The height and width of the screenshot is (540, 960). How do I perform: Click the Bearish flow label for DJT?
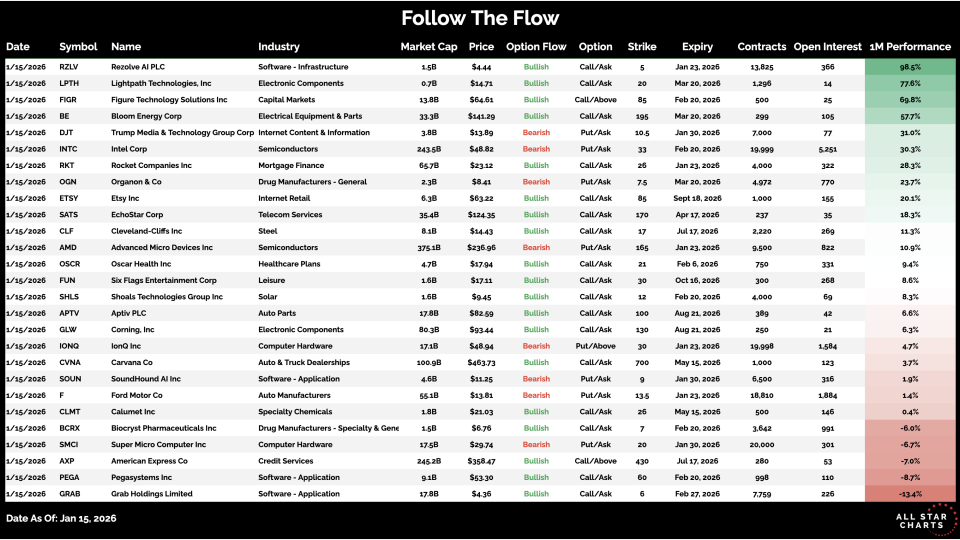coord(536,133)
